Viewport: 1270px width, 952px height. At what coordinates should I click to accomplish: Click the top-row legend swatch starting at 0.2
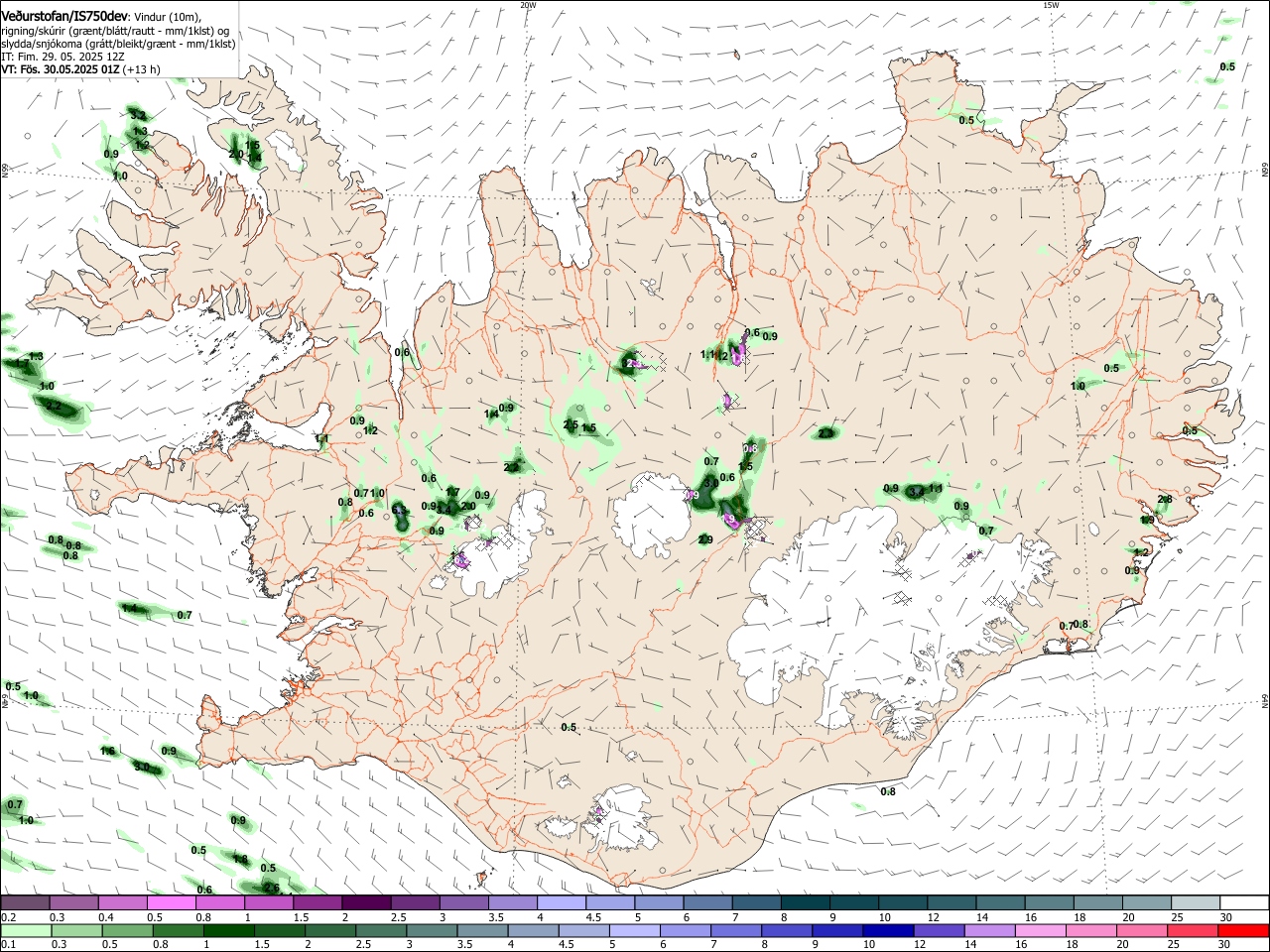[x=25, y=903]
